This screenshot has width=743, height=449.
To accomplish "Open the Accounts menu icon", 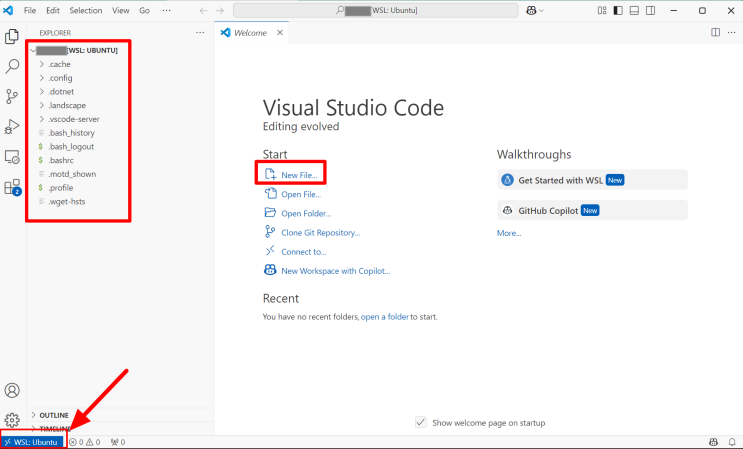I will [12, 390].
